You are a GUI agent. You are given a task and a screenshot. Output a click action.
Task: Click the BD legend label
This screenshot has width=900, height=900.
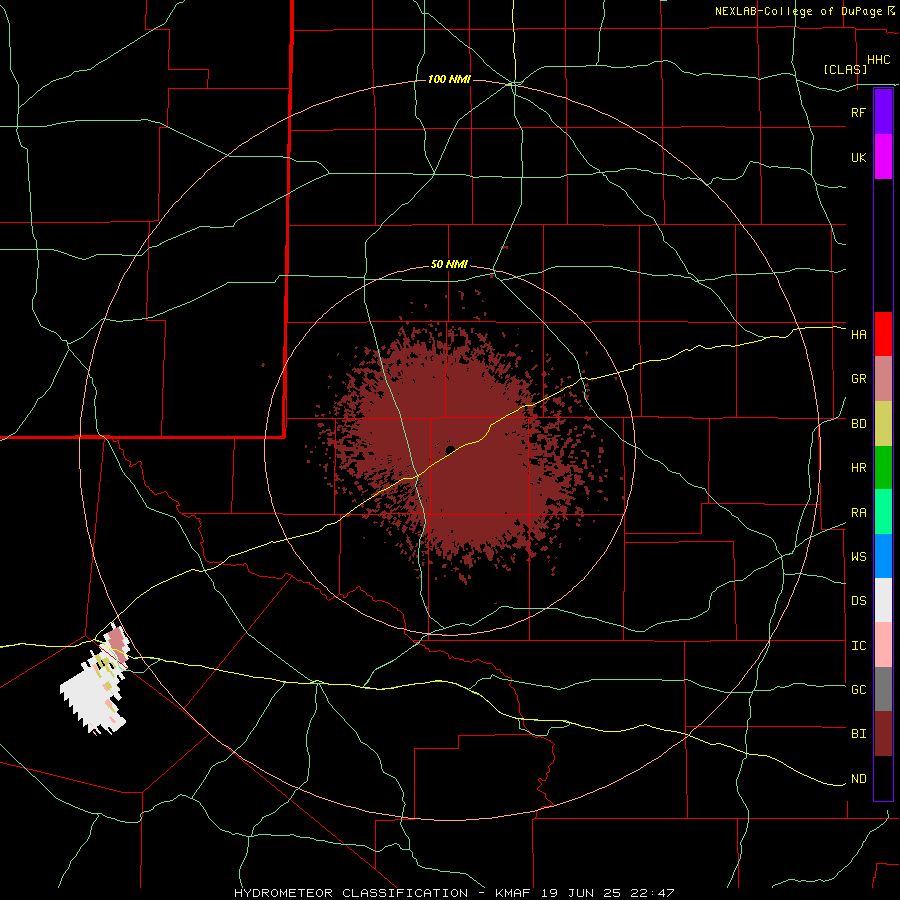(858, 424)
